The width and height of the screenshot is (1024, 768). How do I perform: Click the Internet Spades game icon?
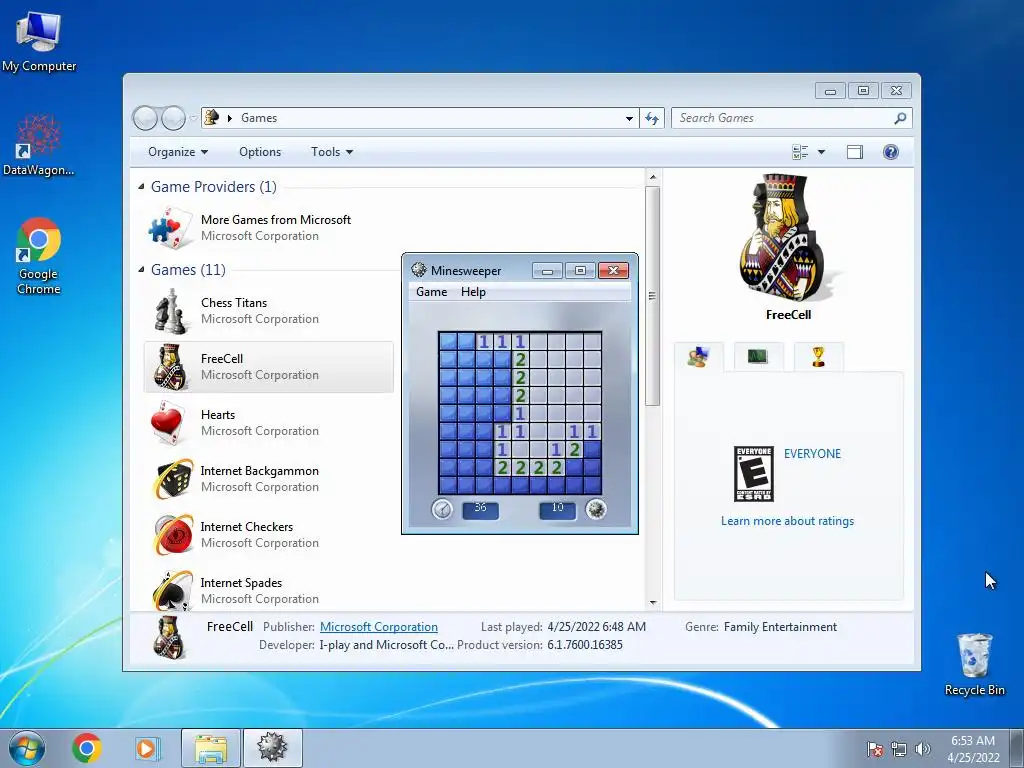tap(172, 590)
